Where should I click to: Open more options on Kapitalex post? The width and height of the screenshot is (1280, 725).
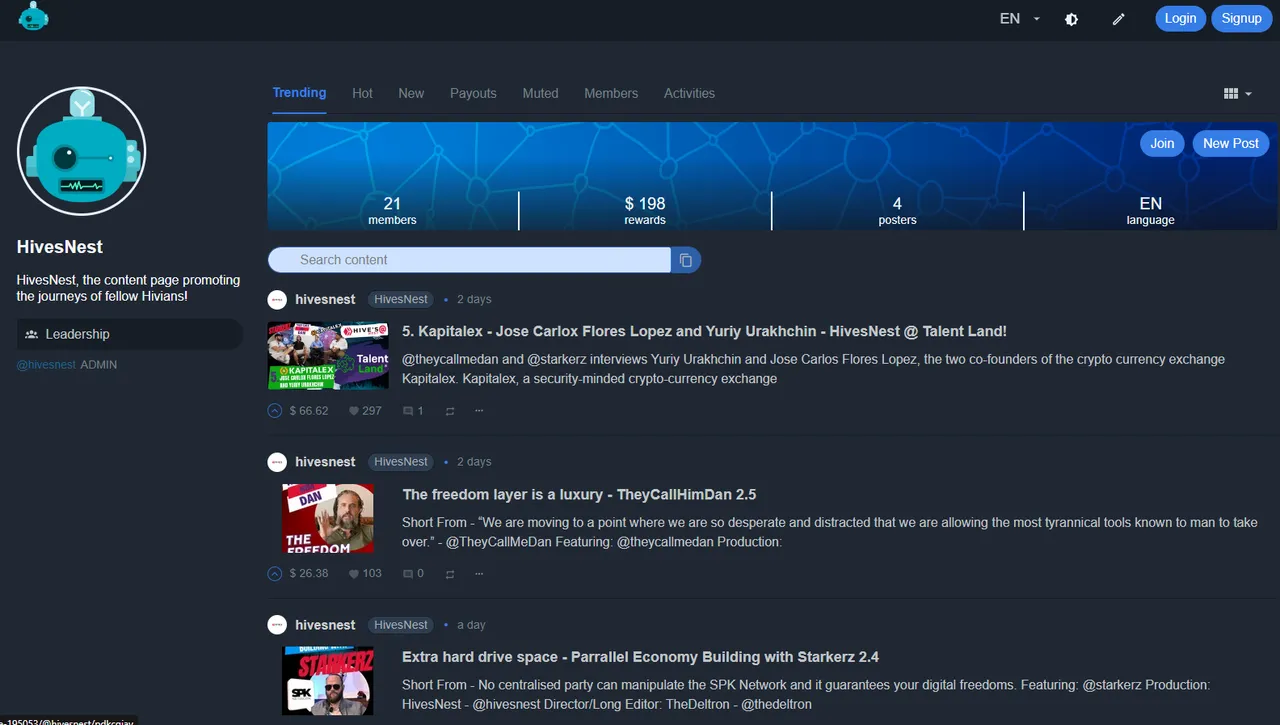[x=479, y=411]
